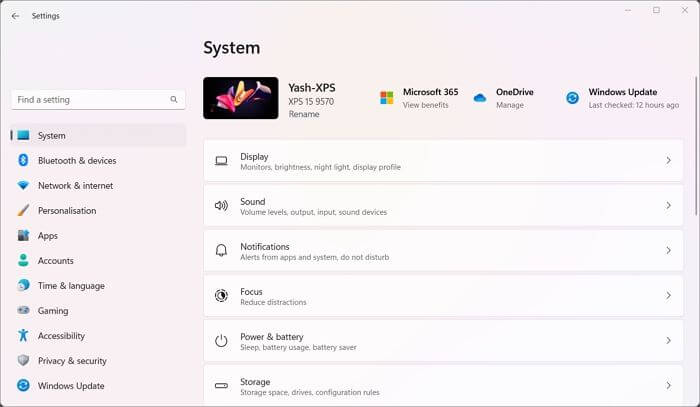Open Power & battery chevron
This screenshot has width=700, height=407.
(x=668, y=341)
